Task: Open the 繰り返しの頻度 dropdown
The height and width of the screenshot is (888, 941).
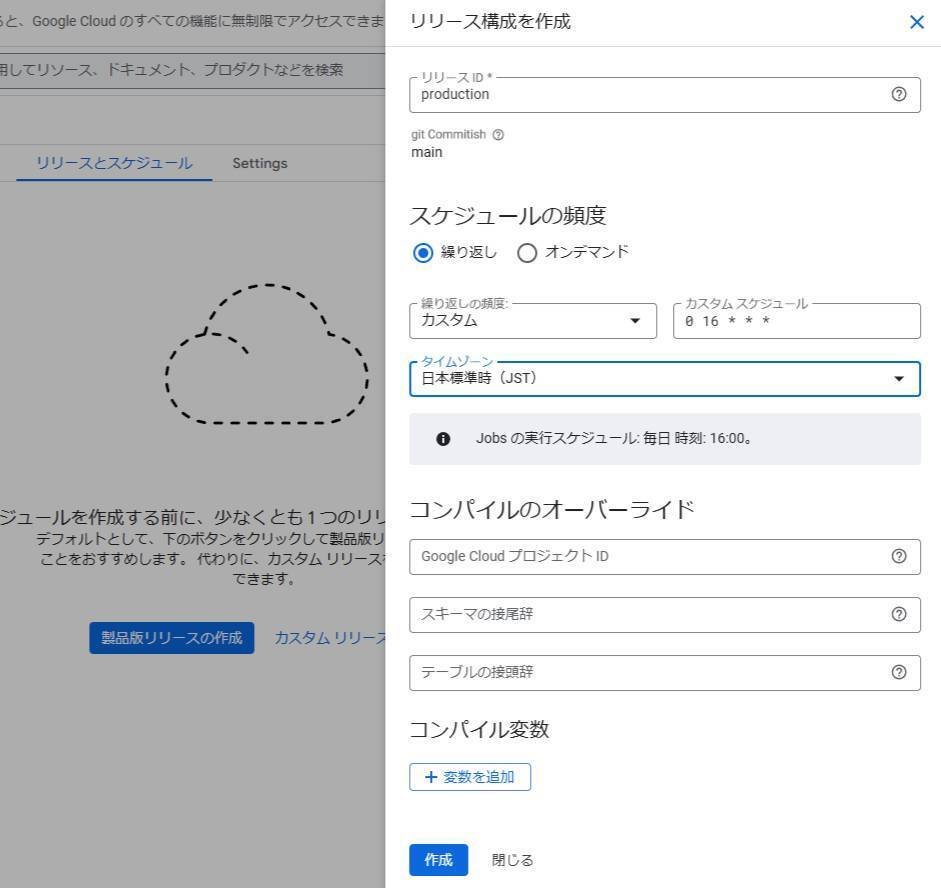Action: click(533, 320)
